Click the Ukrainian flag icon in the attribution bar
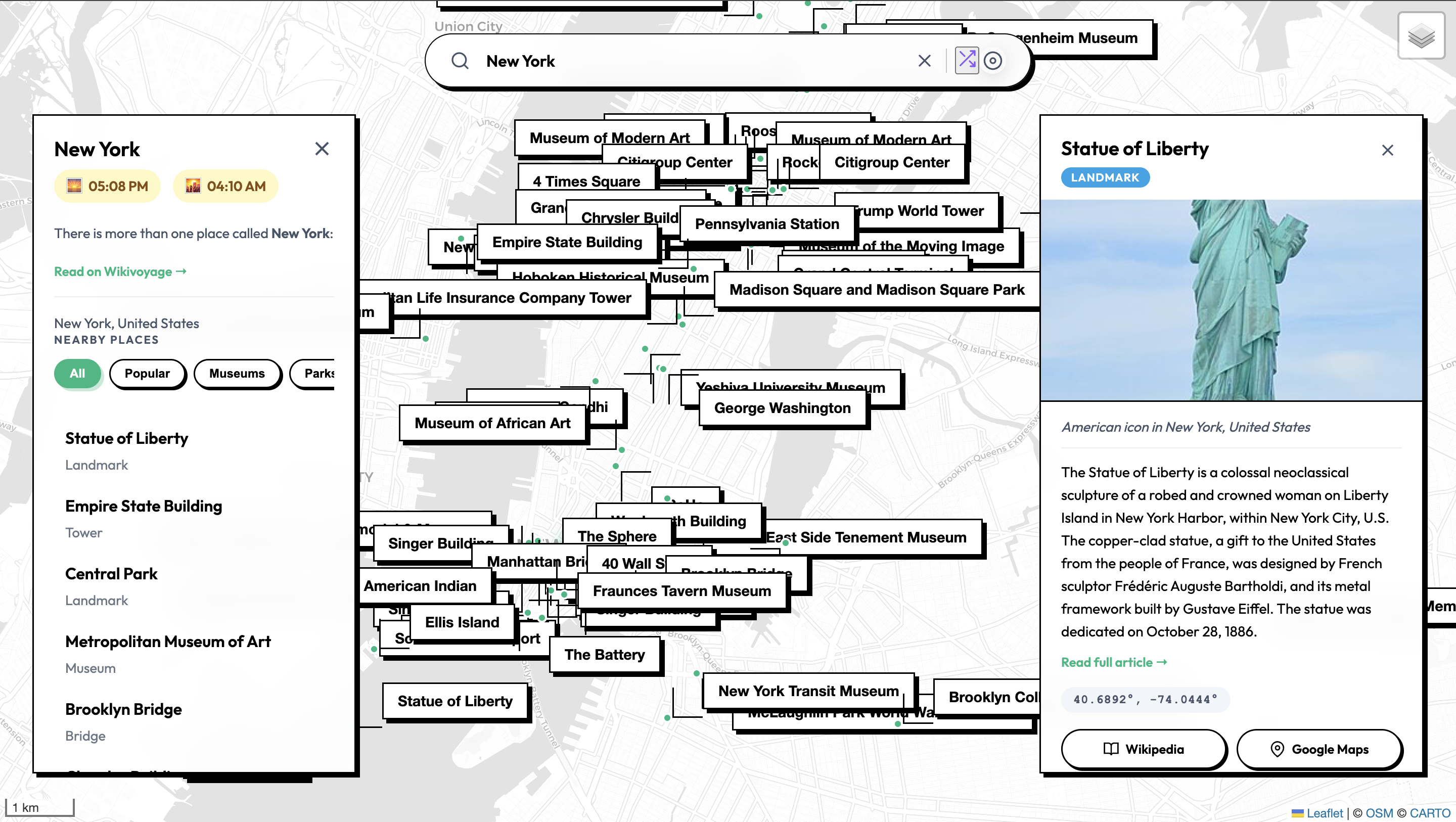 pyautogui.click(x=1298, y=813)
